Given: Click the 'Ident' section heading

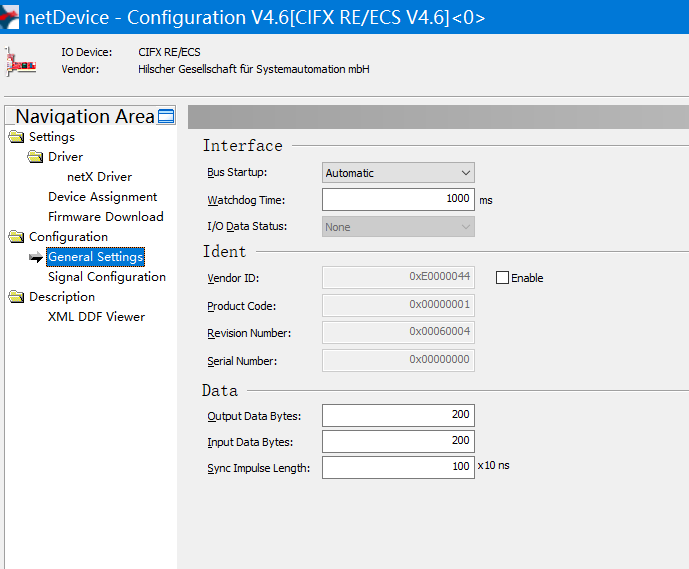Looking at the screenshot, I should 224,251.
